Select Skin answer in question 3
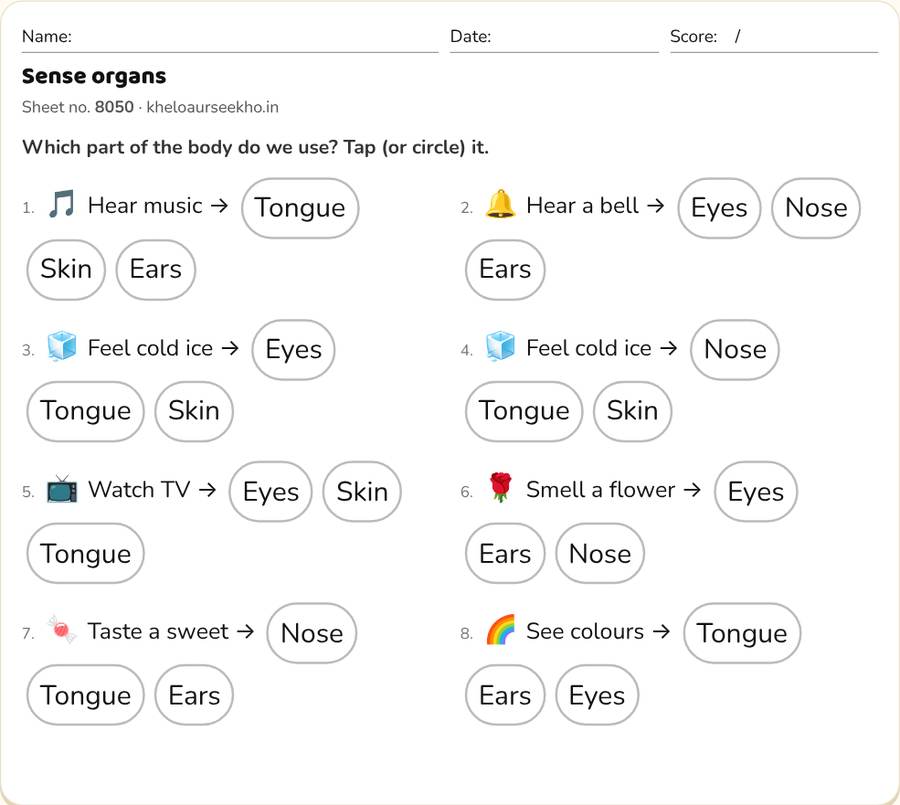The image size is (900, 805). (x=194, y=411)
